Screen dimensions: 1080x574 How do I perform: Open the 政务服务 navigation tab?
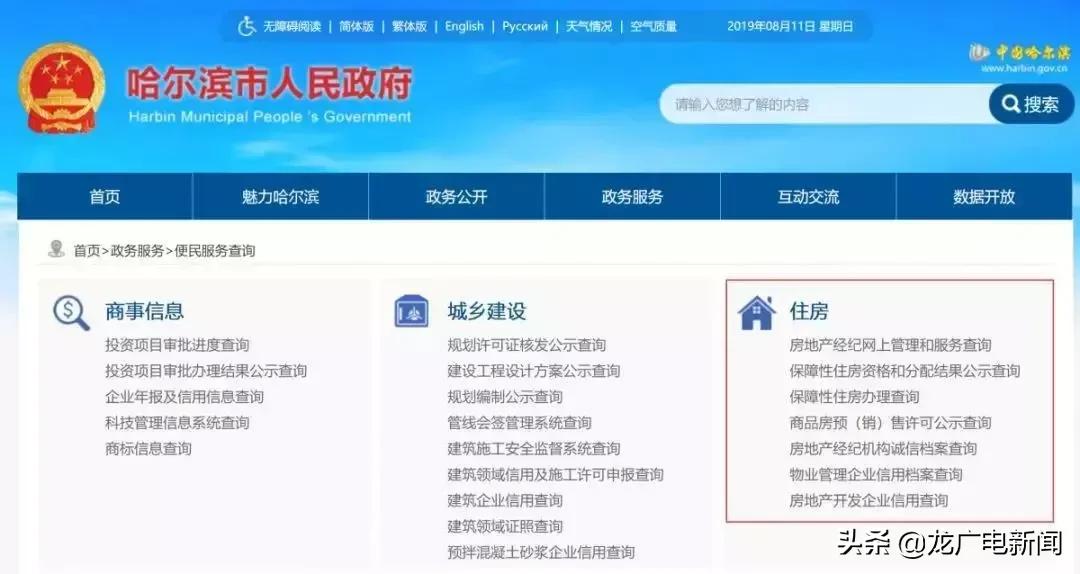632,196
